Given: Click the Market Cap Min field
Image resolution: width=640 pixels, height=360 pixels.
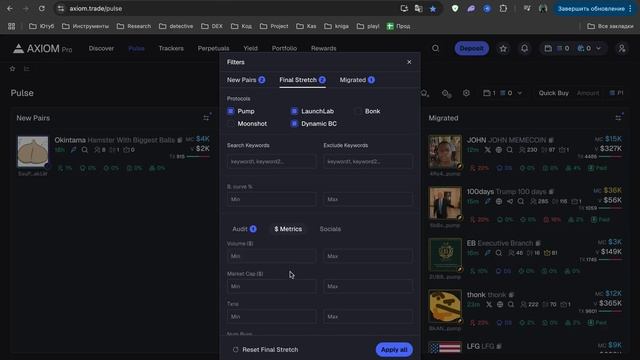Looking at the screenshot, I should (271, 287).
